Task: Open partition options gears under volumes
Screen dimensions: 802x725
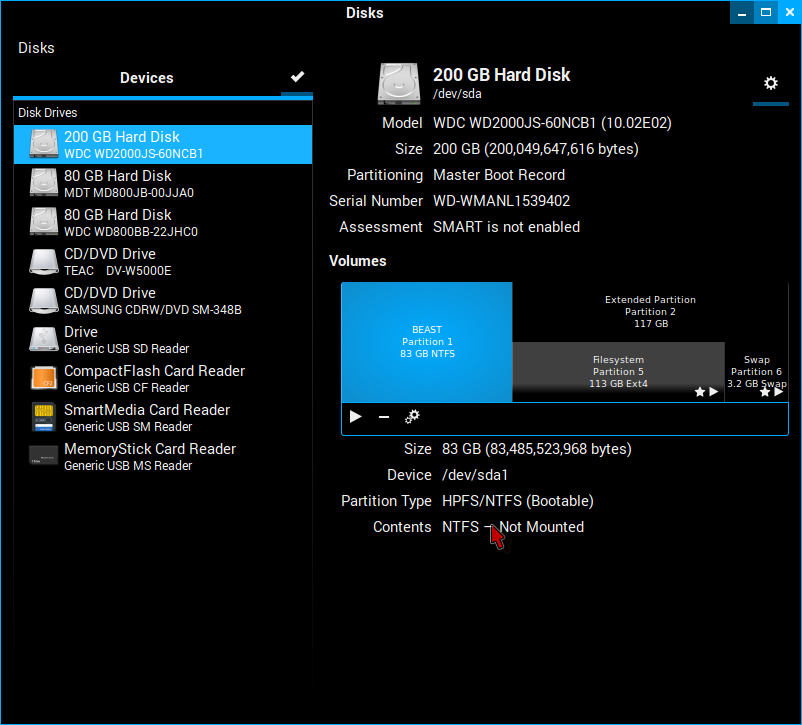Action: (x=412, y=417)
